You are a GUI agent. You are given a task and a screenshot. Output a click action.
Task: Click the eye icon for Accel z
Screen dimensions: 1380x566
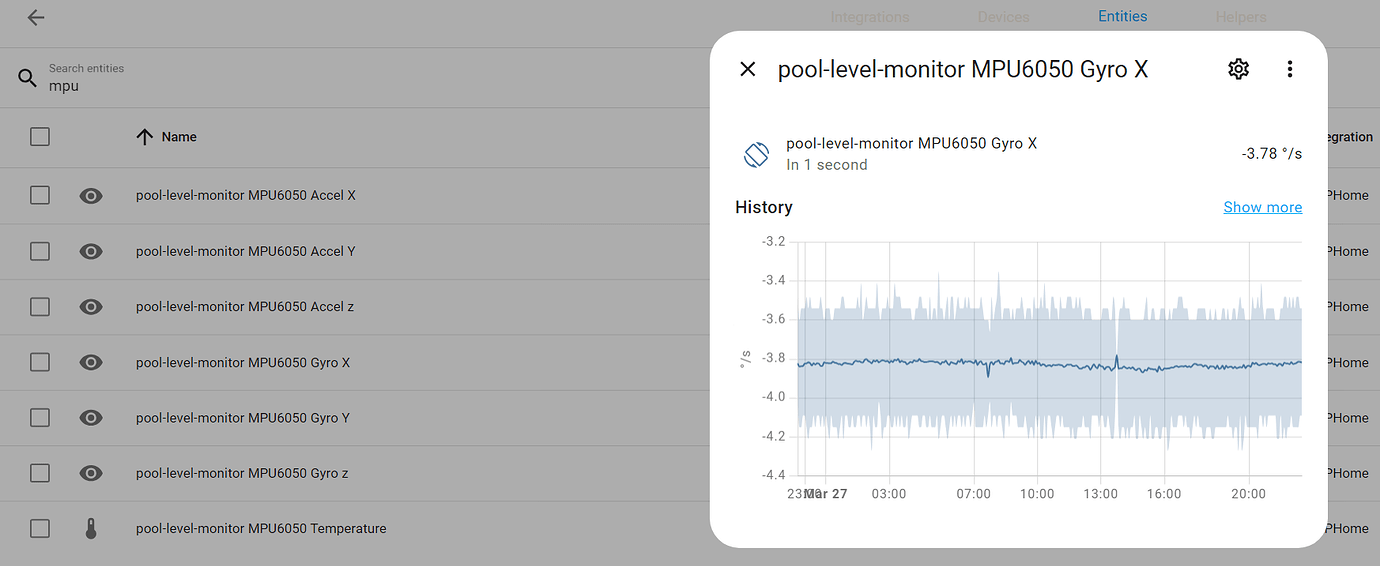coord(91,307)
